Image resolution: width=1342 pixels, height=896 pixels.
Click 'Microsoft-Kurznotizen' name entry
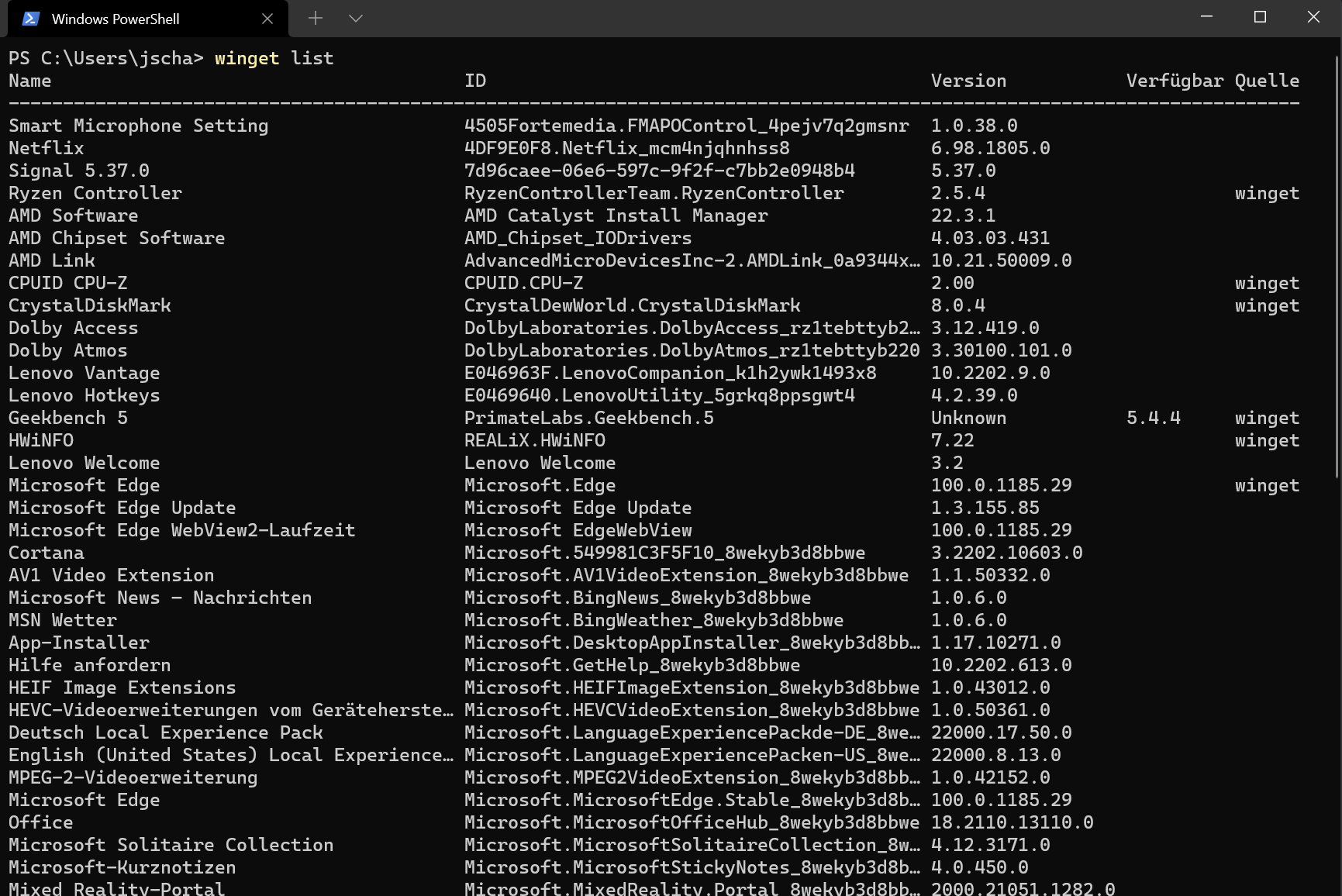[122, 867]
